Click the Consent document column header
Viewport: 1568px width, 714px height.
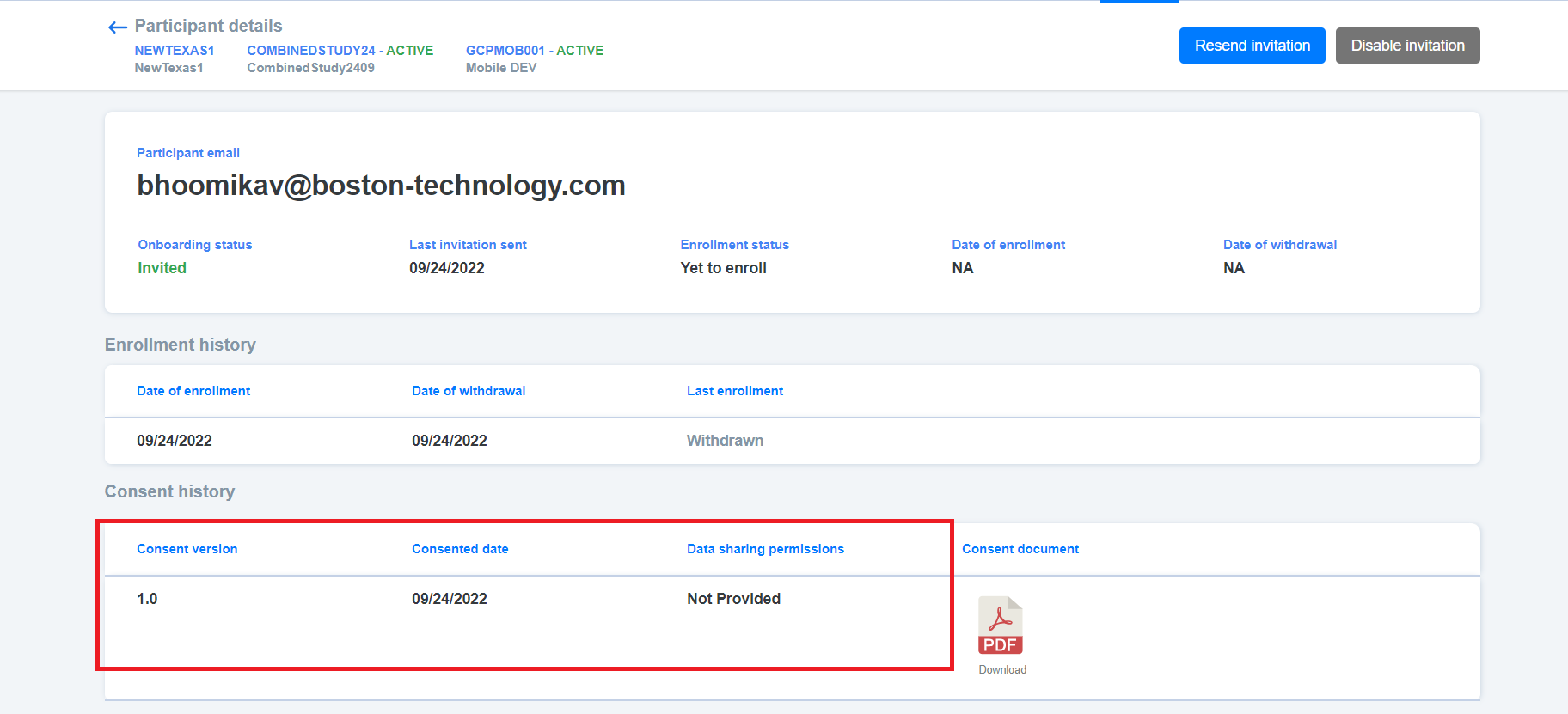(x=1020, y=549)
